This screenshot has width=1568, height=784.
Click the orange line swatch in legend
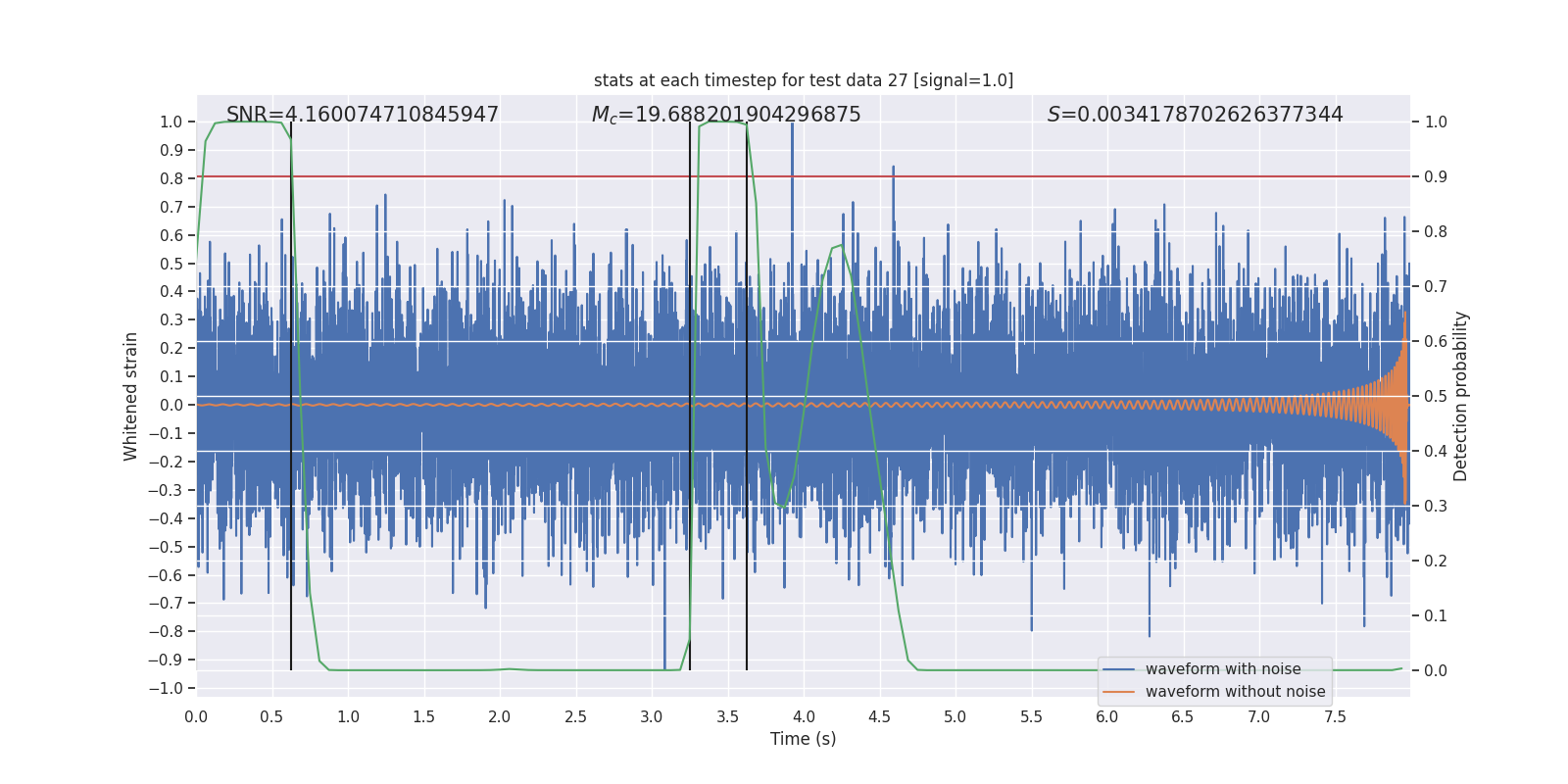click(1119, 692)
